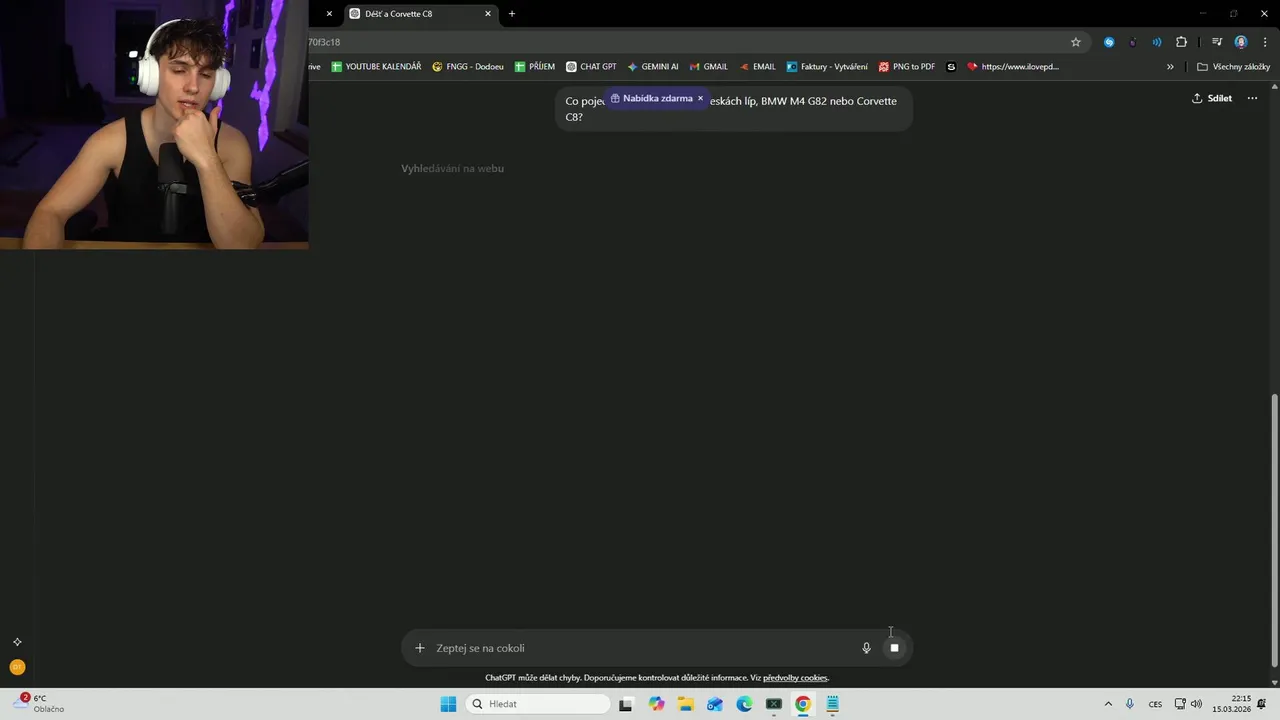Open the black S icon bookmark
Viewport: 1280px width, 720px height.
coord(951,67)
